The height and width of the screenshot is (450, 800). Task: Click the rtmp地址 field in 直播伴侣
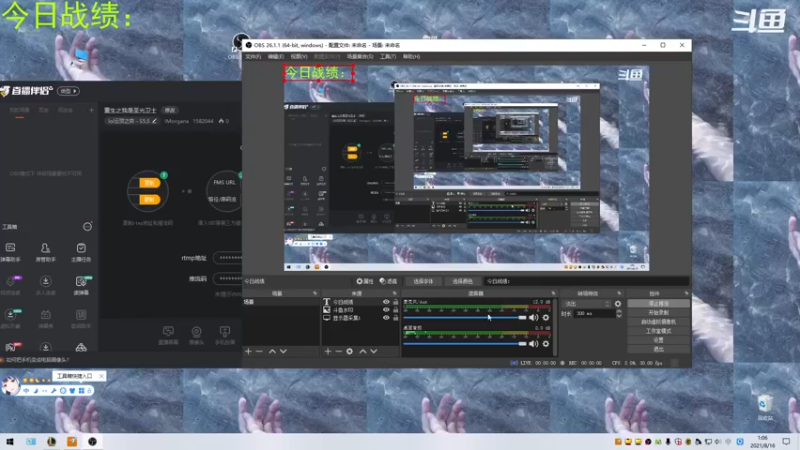[x=228, y=258]
